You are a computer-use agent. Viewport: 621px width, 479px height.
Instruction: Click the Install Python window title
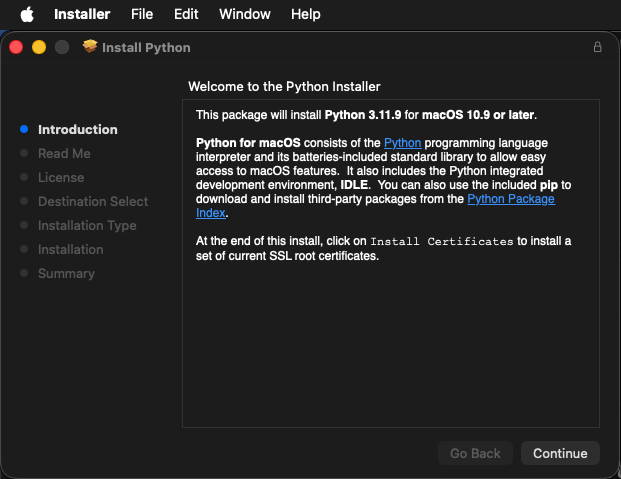tap(146, 48)
